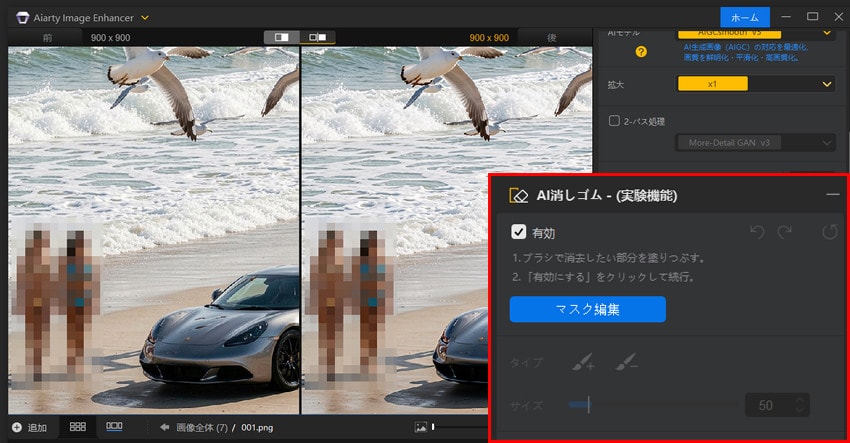Viewport: 850px width, 443px height.
Task: Click the reset circular arrow icon
Action: [x=829, y=232]
